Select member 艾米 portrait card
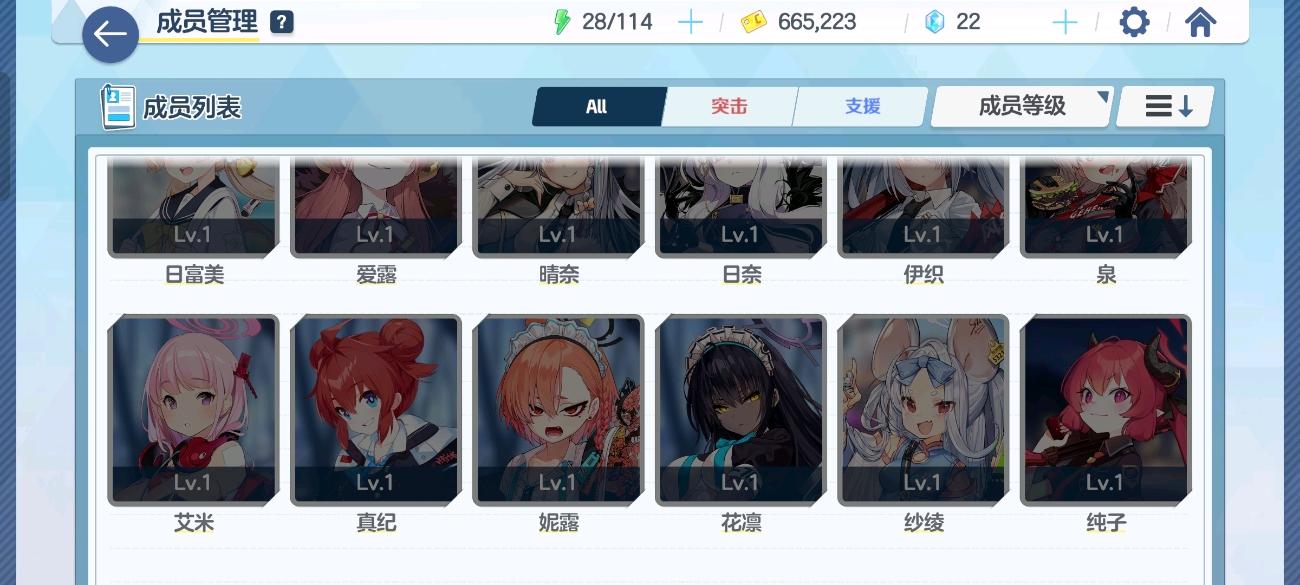The width and height of the screenshot is (1300, 585). pyautogui.click(x=193, y=410)
